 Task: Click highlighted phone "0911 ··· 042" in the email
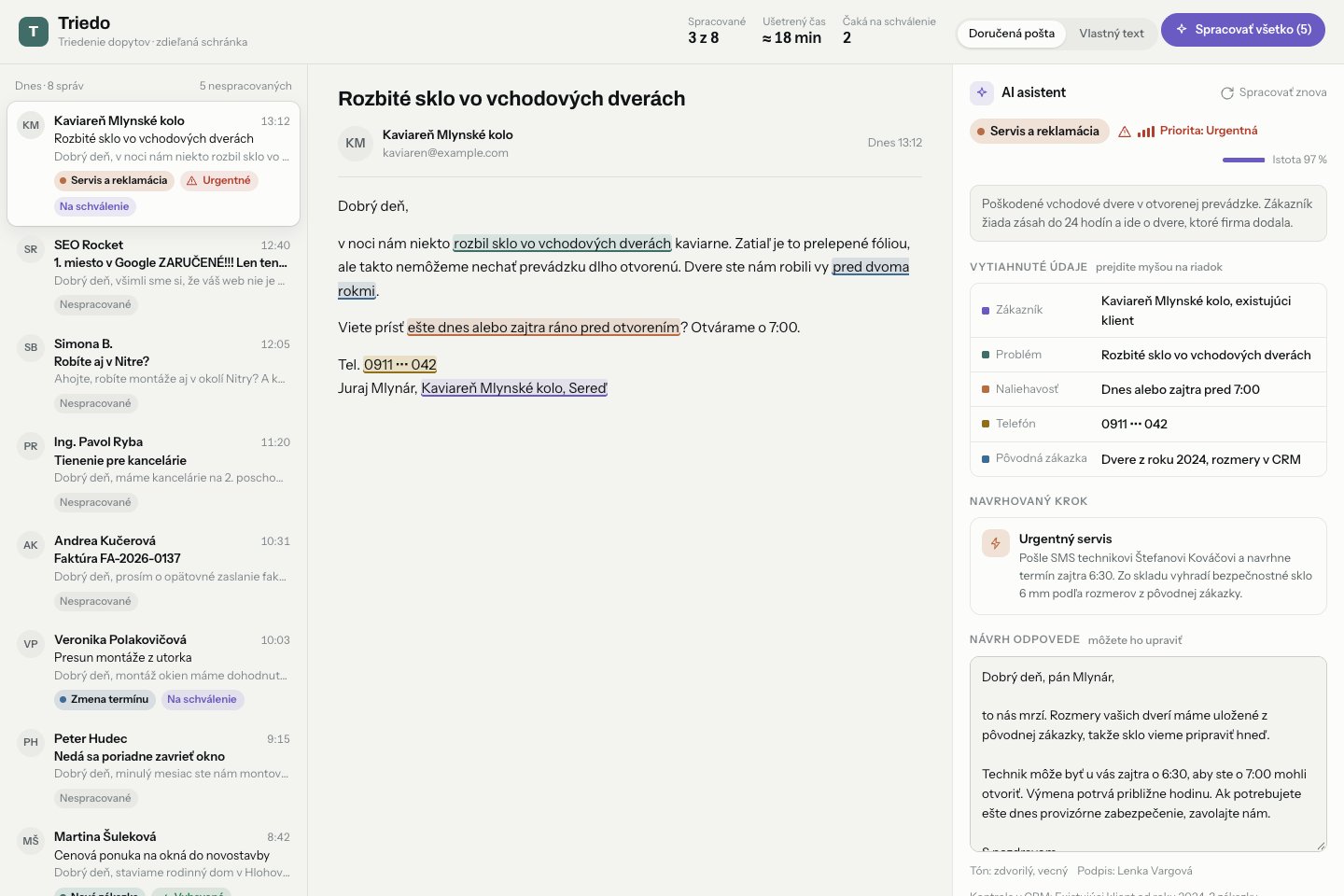[400, 365]
